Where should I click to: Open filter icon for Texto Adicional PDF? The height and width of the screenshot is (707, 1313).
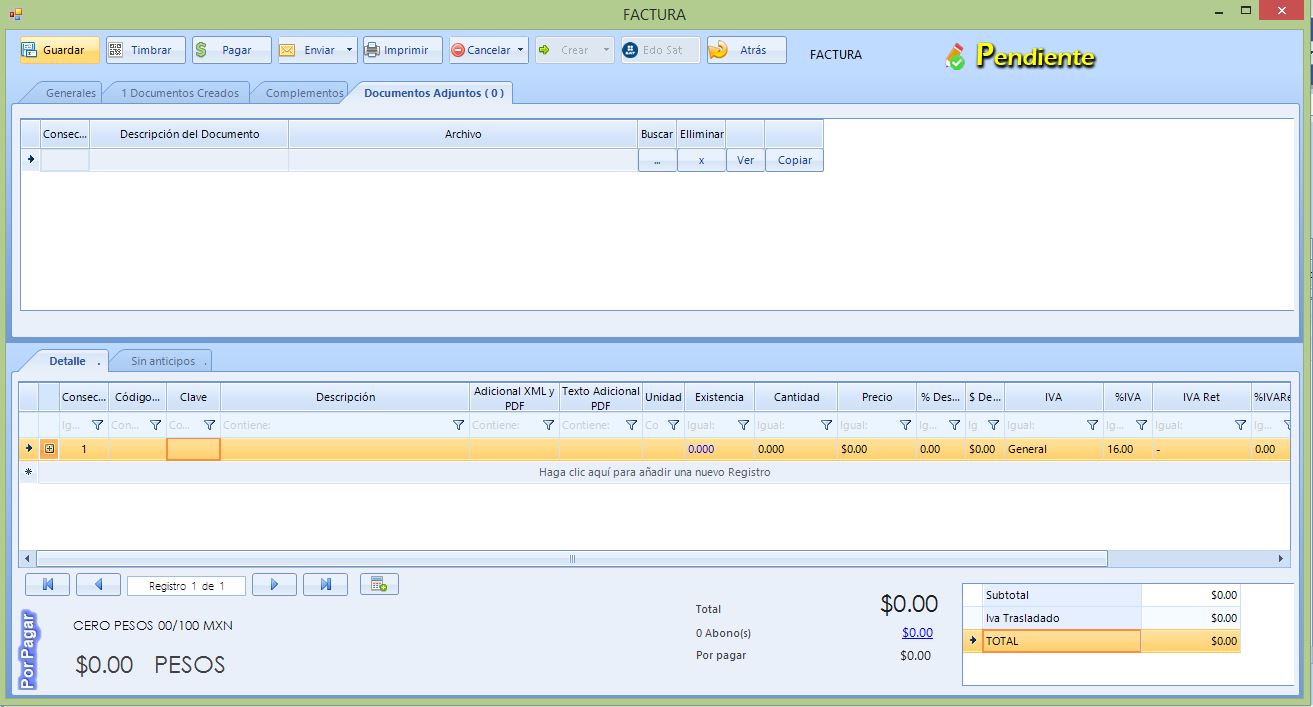point(631,425)
